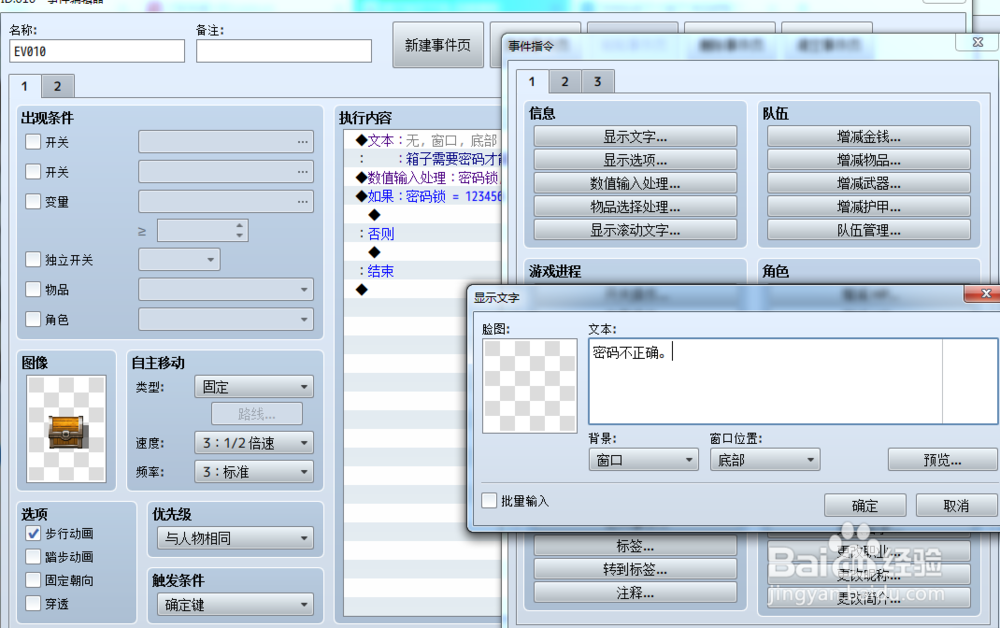Enable the 物品 condition checkbox
The image size is (1000, 628).
click(33, 289)
